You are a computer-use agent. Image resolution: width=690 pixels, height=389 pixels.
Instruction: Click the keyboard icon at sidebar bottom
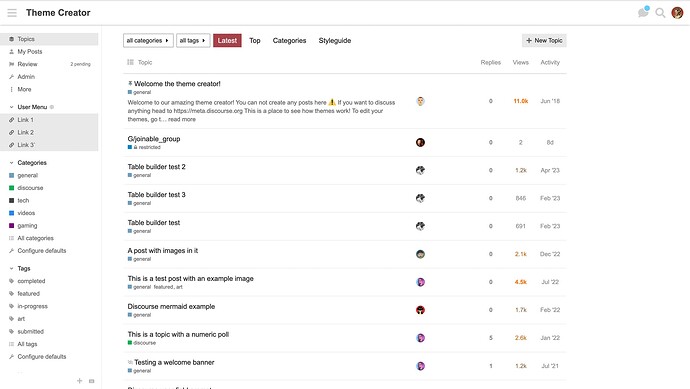(92, 381)
